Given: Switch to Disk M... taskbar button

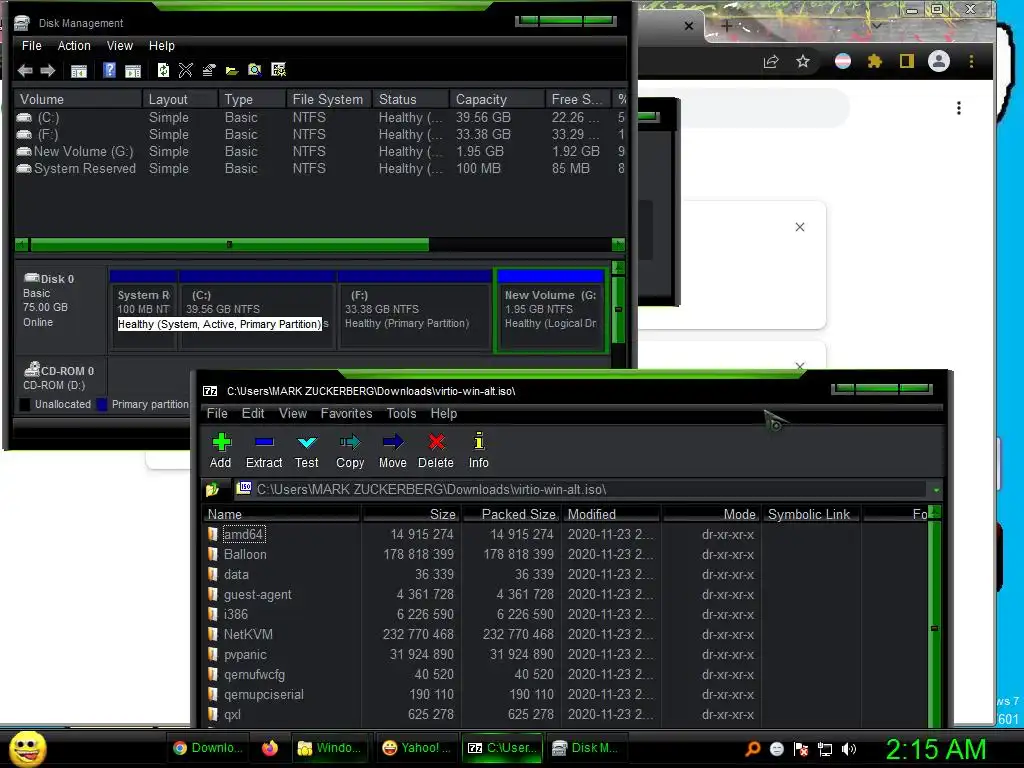Looking at the screenshot, I should pos(585,748).
